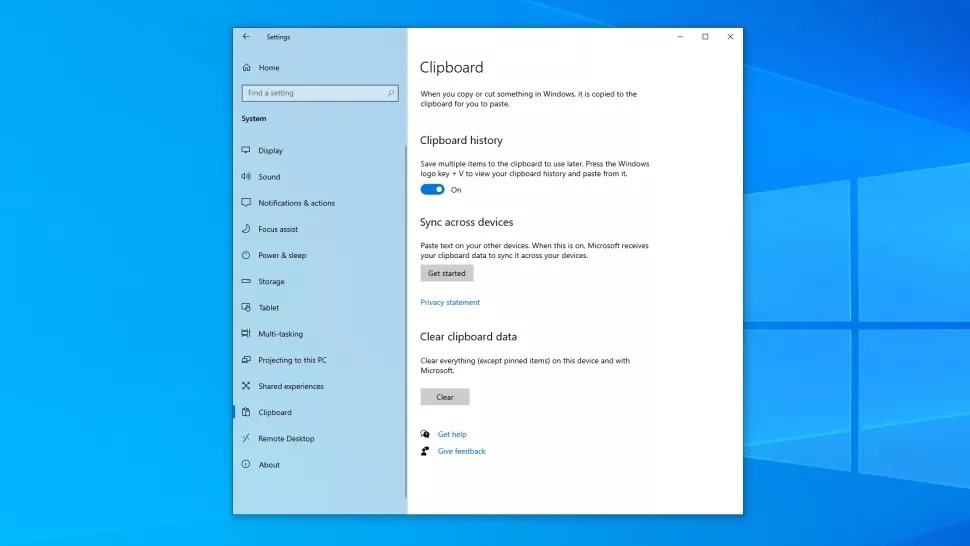Click the Give feedback person icon

tap(425, 451)
